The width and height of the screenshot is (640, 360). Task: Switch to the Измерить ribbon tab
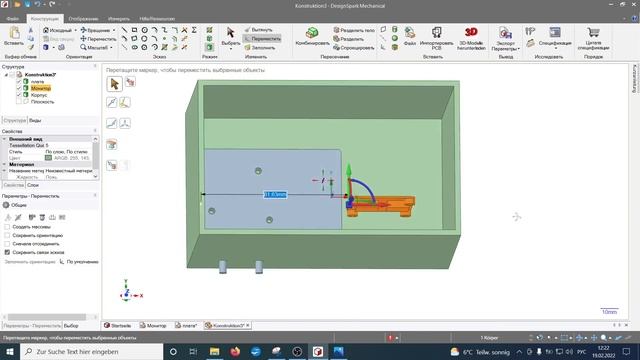click(x=119, y=19)
